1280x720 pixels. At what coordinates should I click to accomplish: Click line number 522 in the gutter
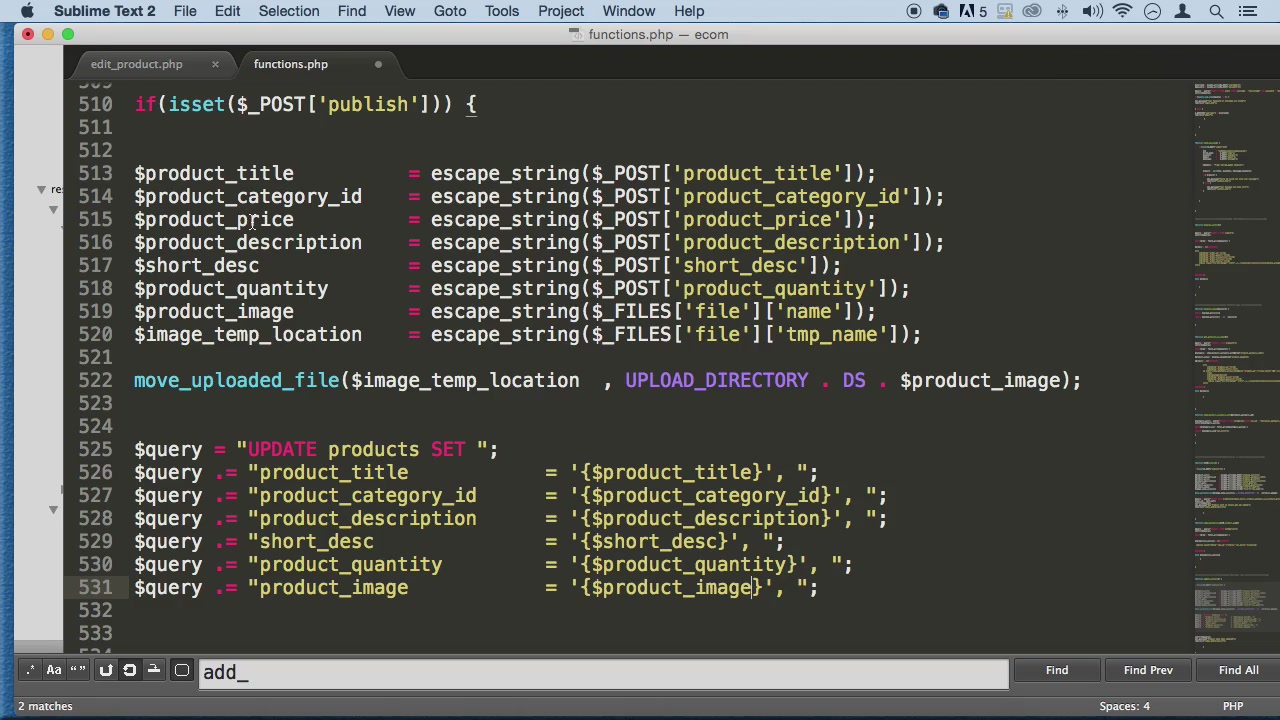click(95, 380)
